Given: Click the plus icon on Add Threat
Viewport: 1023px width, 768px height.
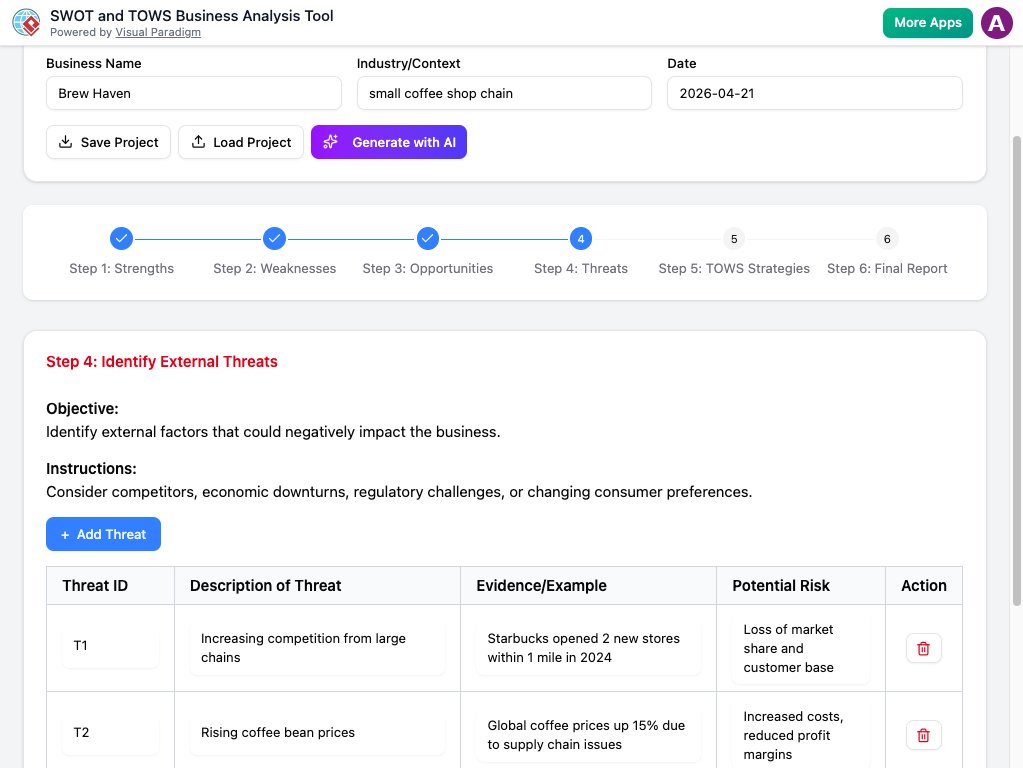Looking at the screenshot, I should [64, 534].
